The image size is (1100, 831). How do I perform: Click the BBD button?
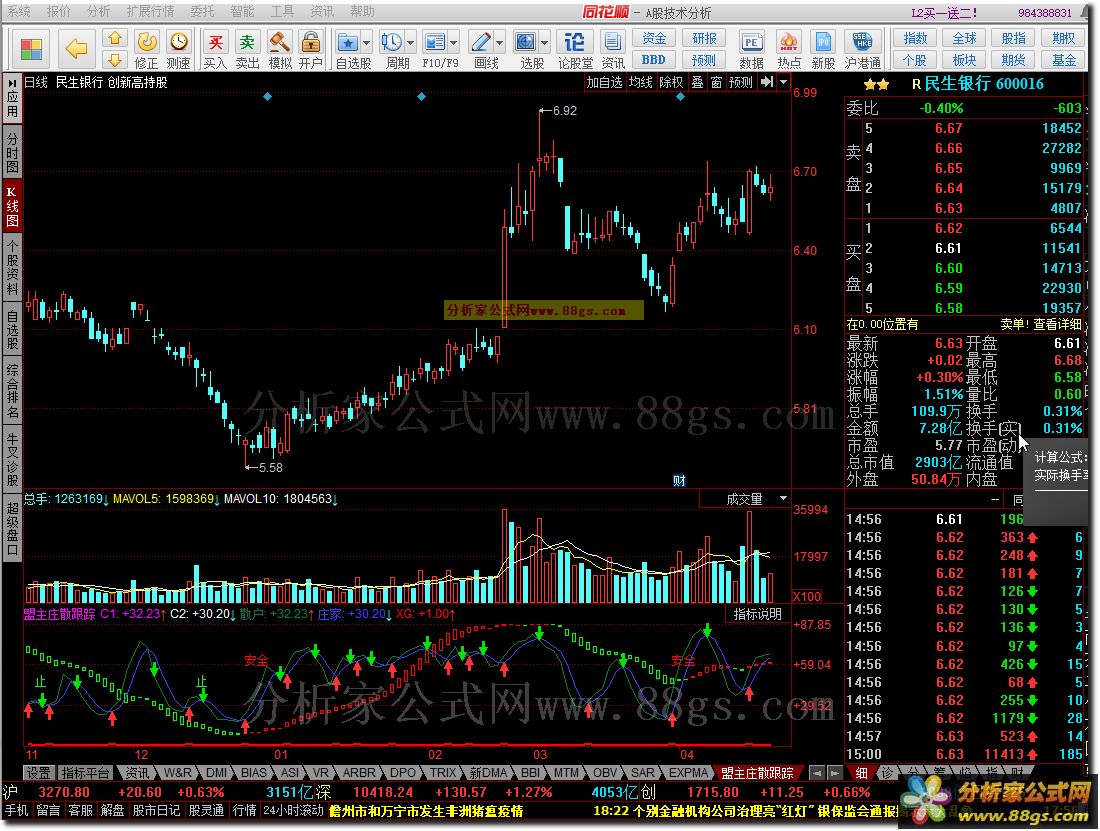click(x=654, y=60)
